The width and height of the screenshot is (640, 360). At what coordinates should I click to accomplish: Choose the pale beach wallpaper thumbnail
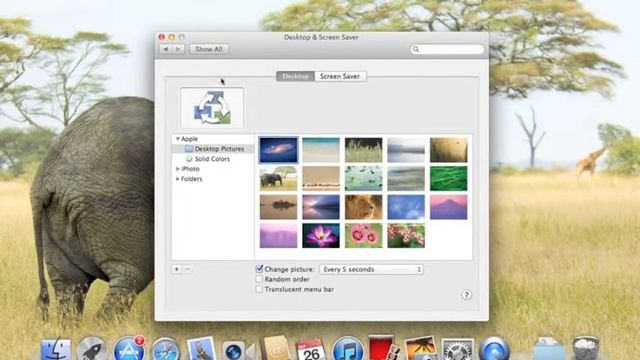click(x=321, y=150)
